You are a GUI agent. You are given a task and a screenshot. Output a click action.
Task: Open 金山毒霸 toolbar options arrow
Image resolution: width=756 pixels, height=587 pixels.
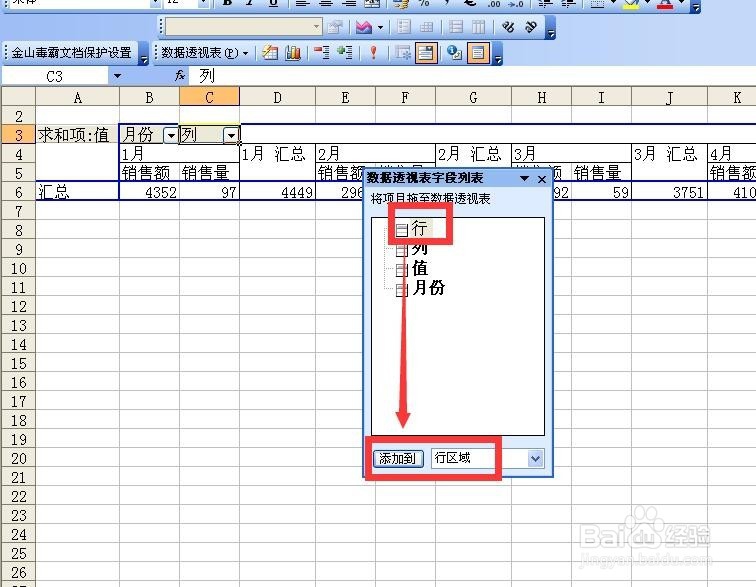click(143, 59)
